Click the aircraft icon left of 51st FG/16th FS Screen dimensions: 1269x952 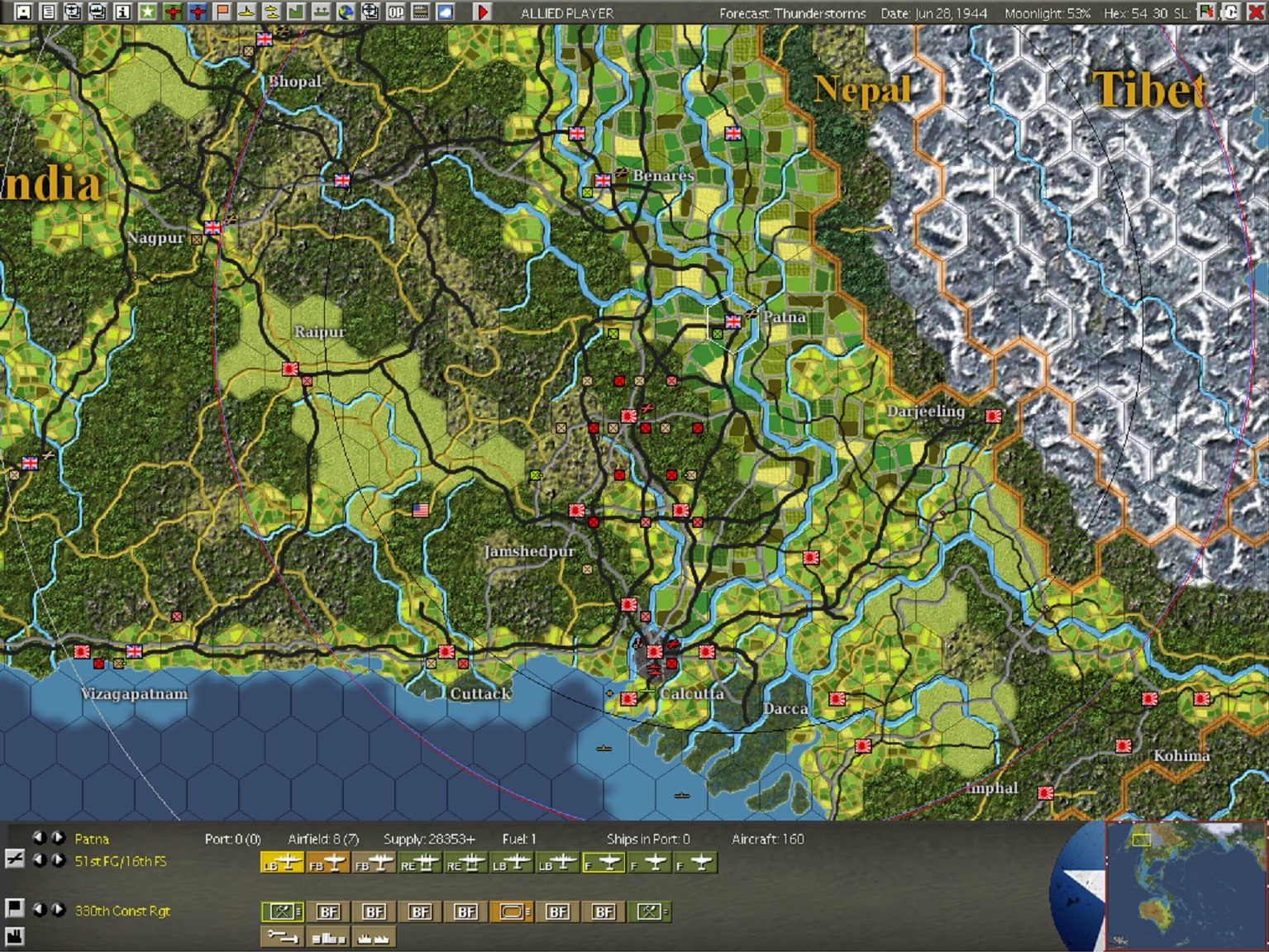point(15,859)
